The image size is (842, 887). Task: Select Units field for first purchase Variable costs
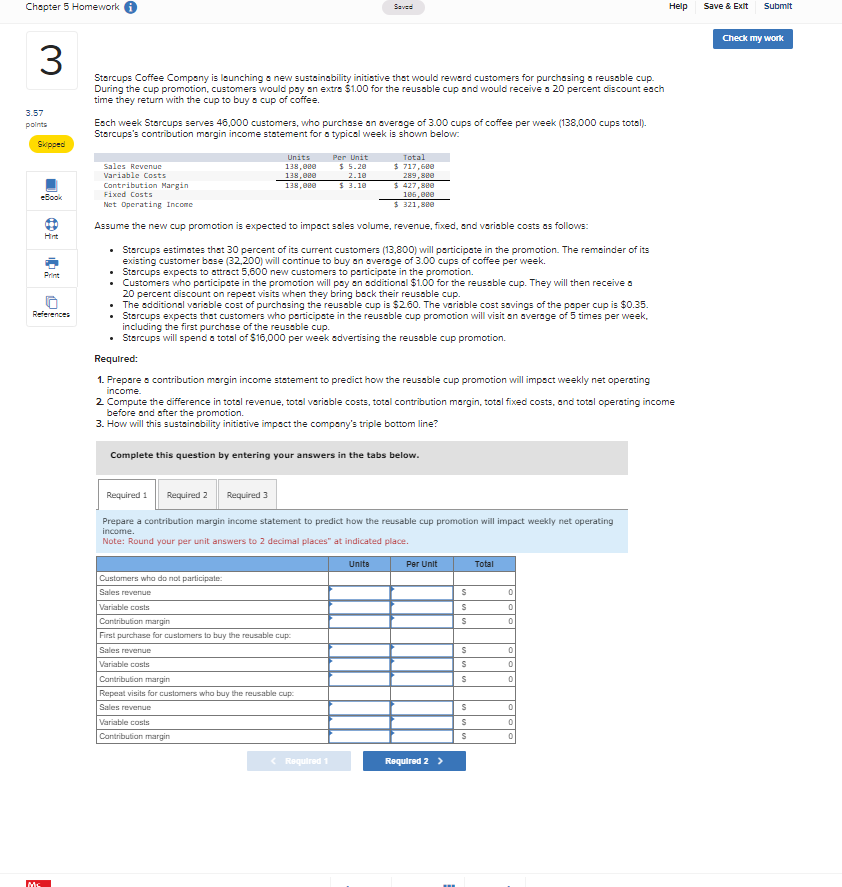pyautogui.click(x=359, y=664)
